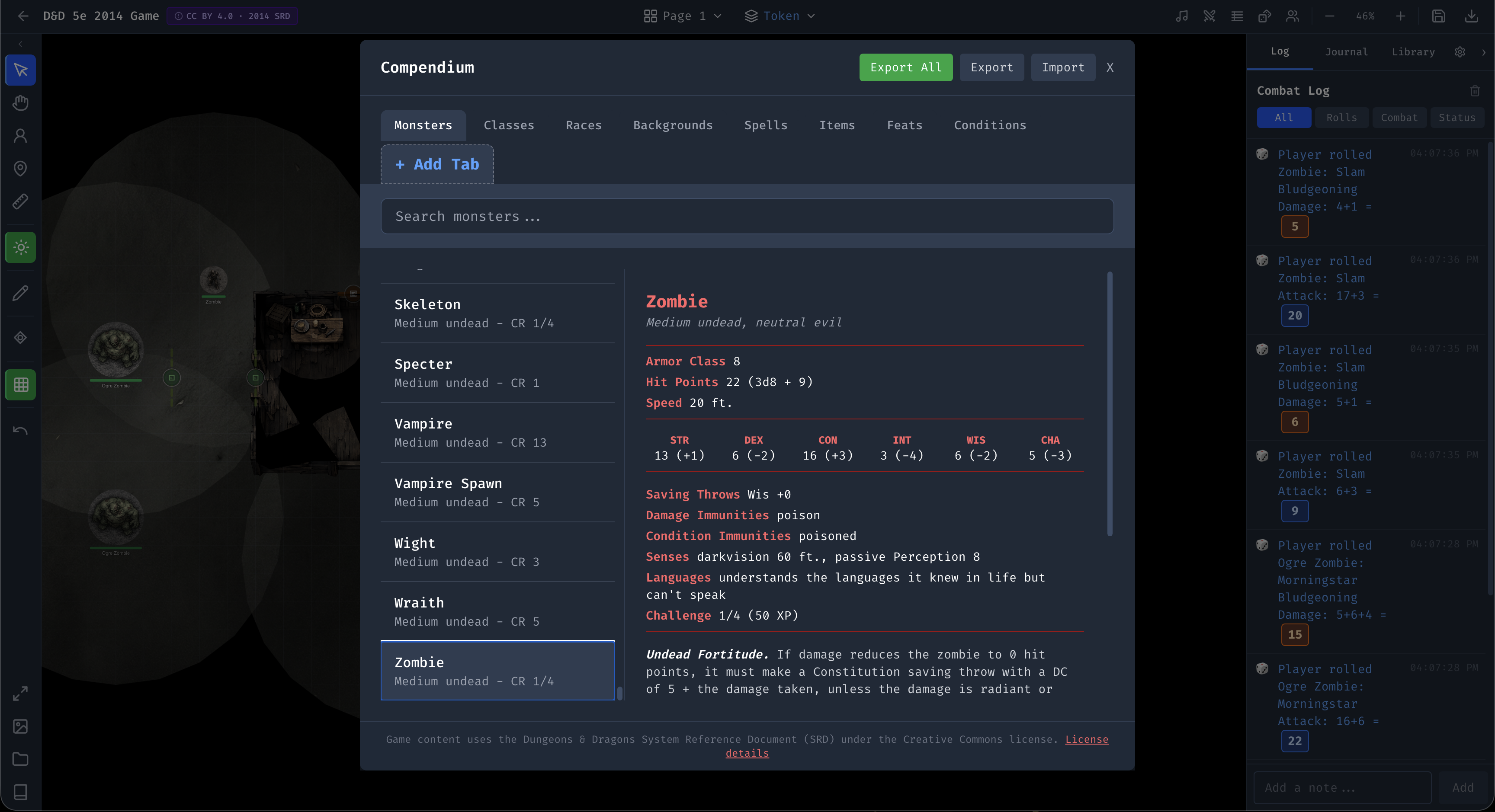Click the Import button
The width and height of the screenshot is (1495, 812).
tap(1063, 67)
